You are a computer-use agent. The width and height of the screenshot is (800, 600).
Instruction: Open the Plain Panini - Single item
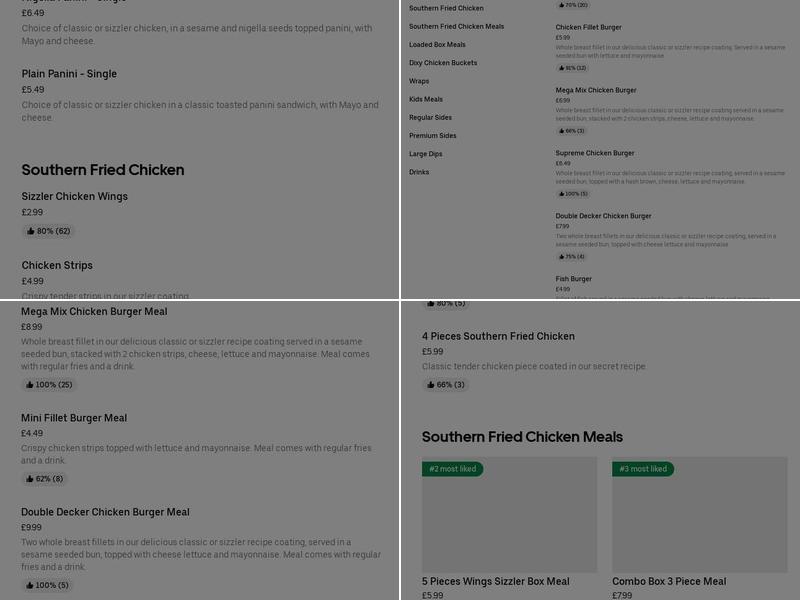click(69, 74)
